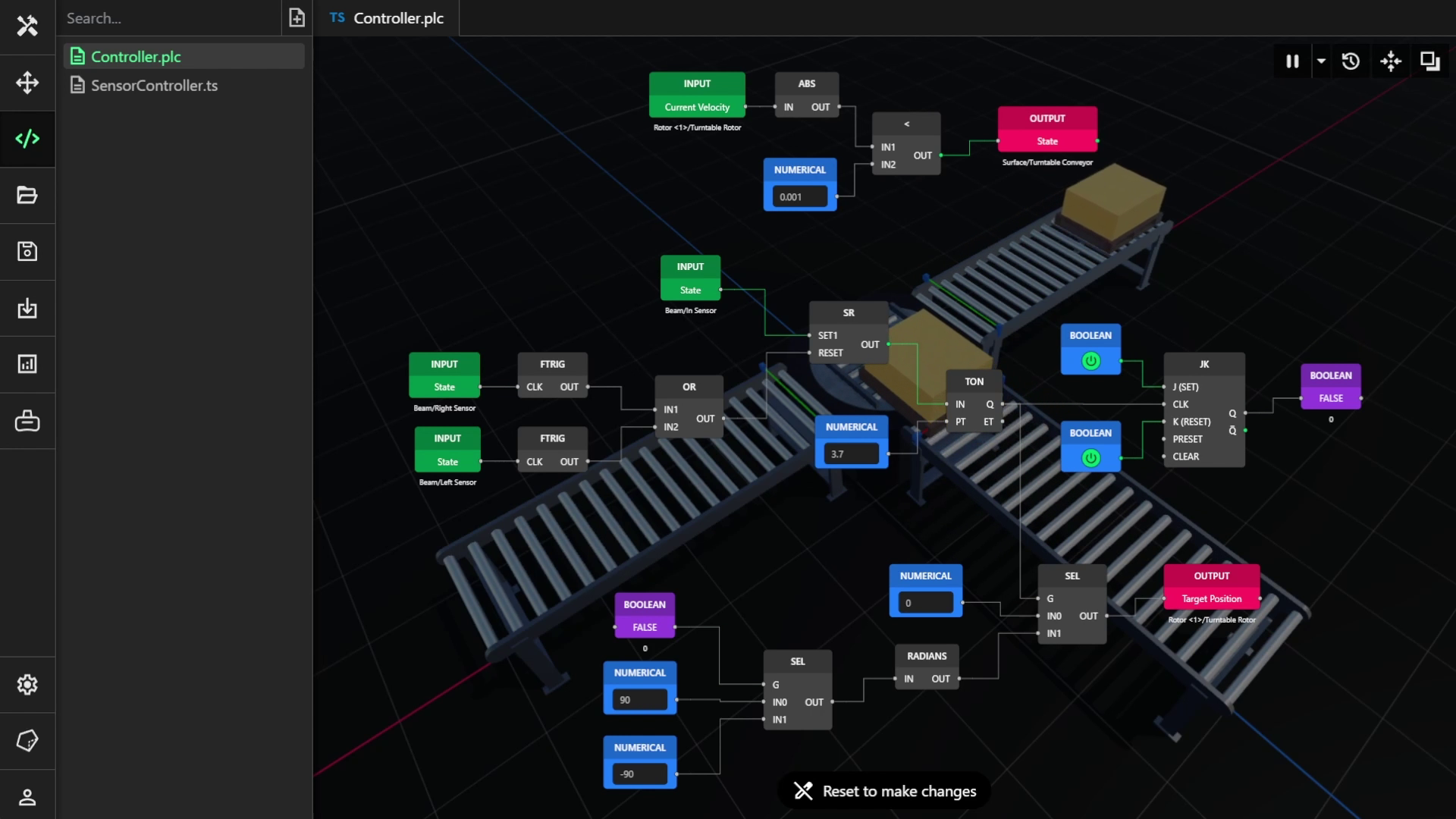Open the project folder icon
Viewport: 1456px width, 819px height.
27,195
